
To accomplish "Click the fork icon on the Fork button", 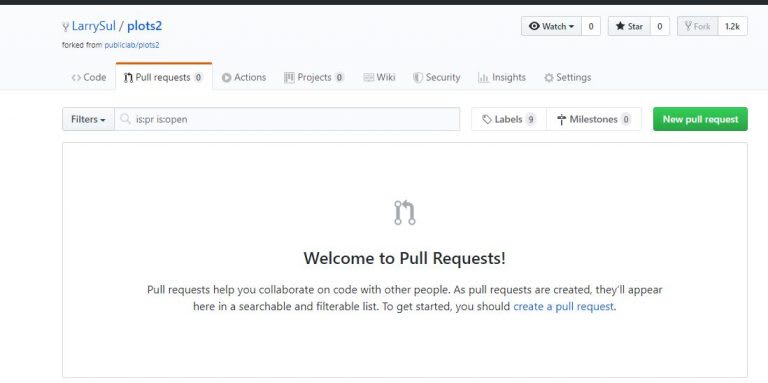I will pyautogui.click(x=688, y=26).
